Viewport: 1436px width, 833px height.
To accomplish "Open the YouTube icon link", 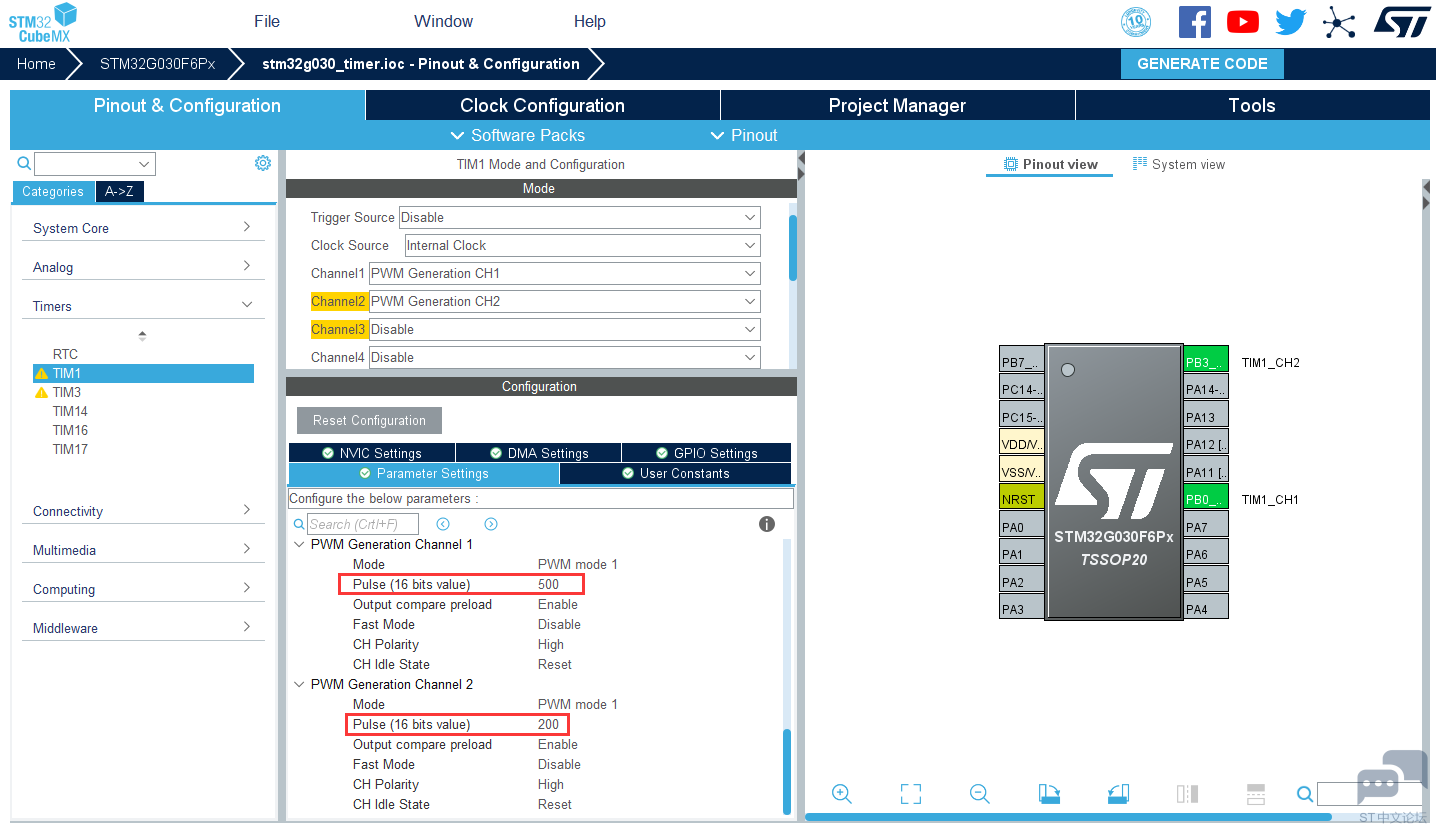I will (x=1243, y=22).
